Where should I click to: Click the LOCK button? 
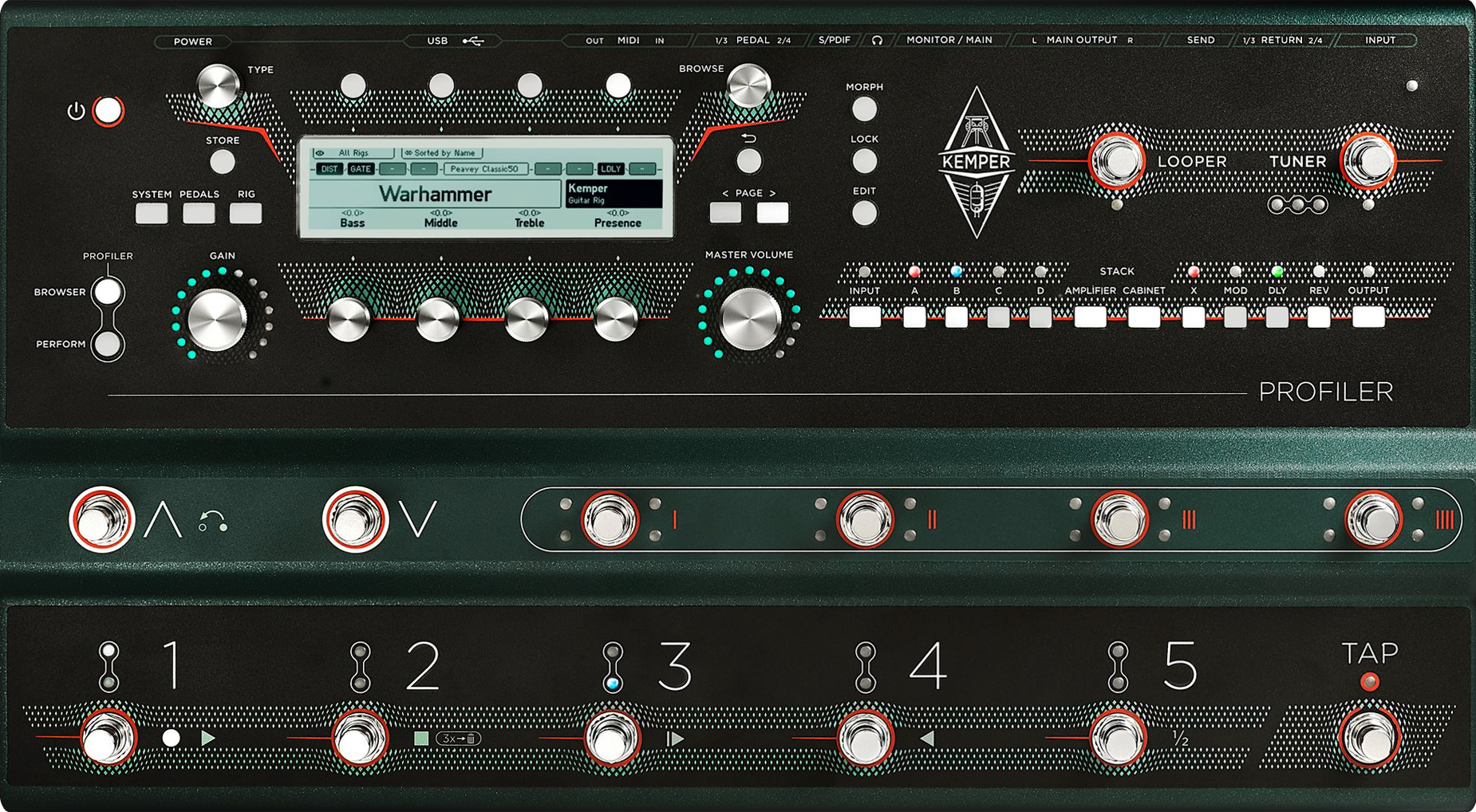[864, 161]
